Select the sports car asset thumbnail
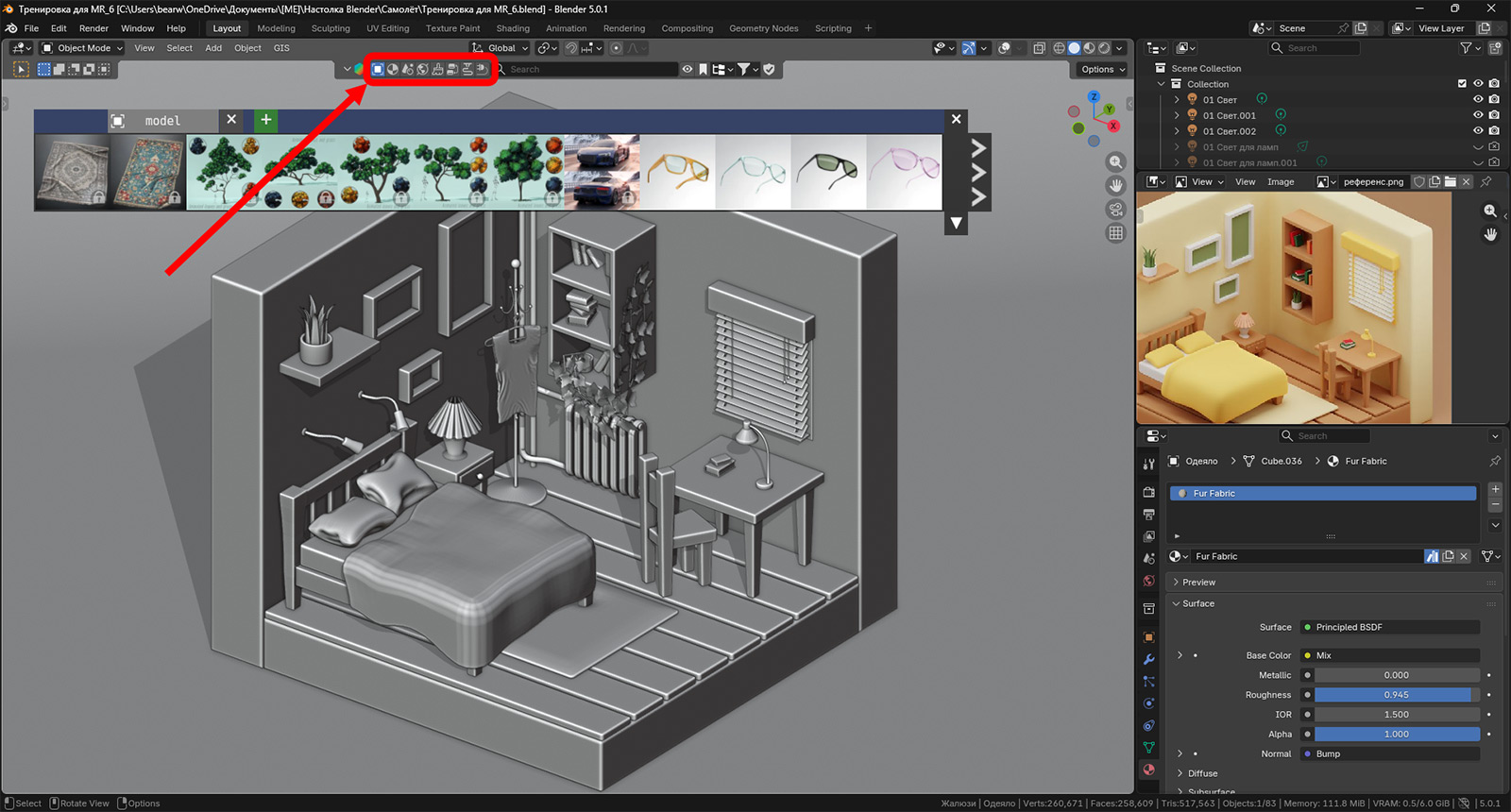1511x812 pixels. click(602, 172)
